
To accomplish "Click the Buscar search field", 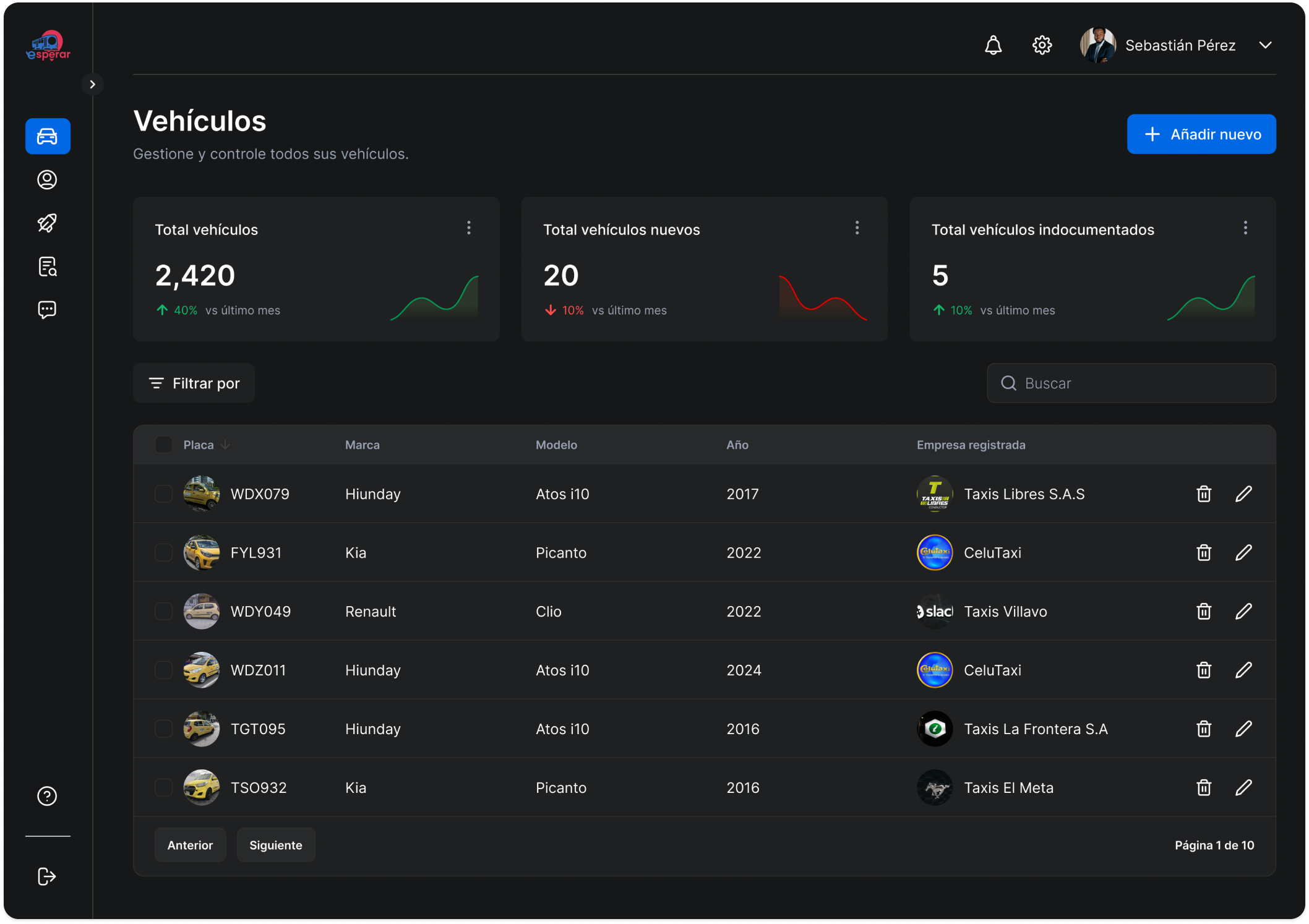I will (x=1131, y=383).
